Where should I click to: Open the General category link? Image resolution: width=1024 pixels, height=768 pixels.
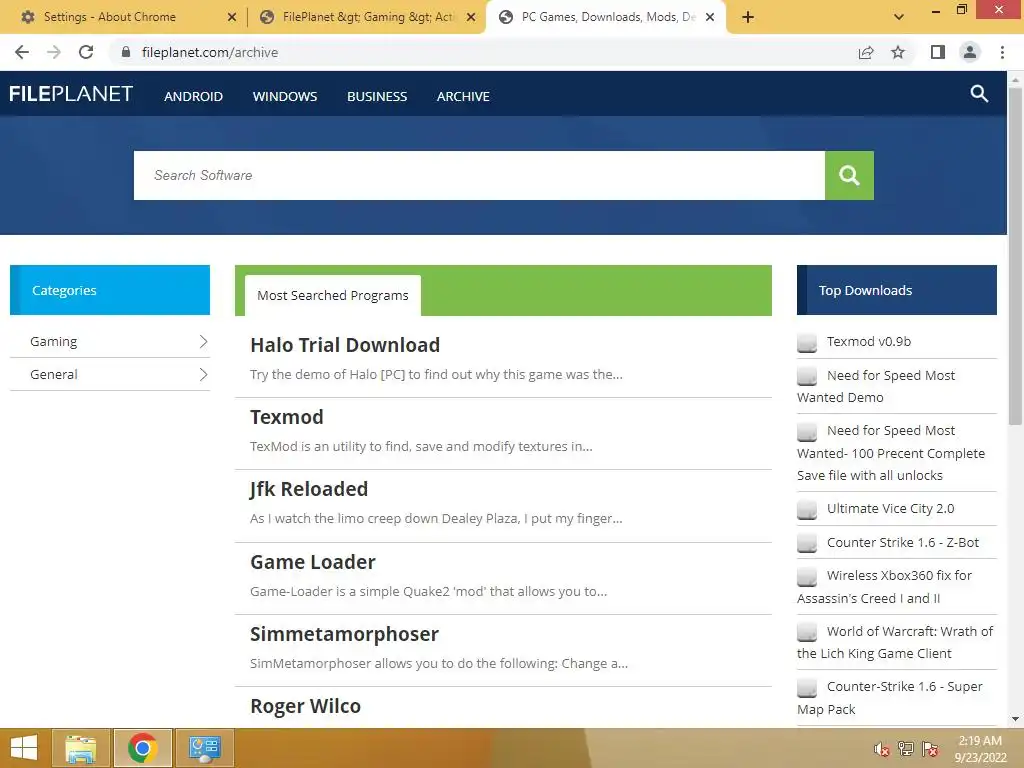[x=54, y=374]
